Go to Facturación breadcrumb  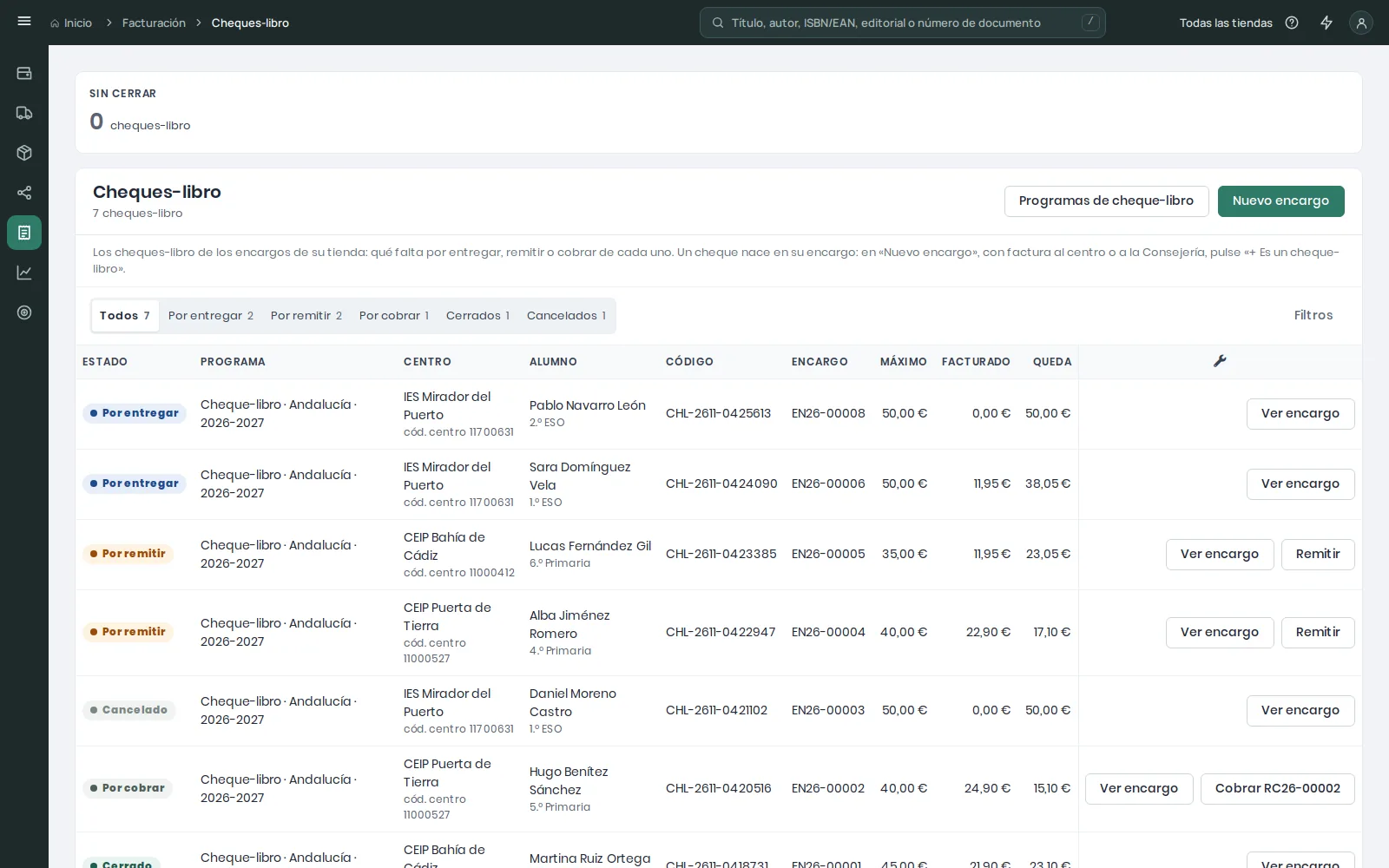click(x=154, y=23)
